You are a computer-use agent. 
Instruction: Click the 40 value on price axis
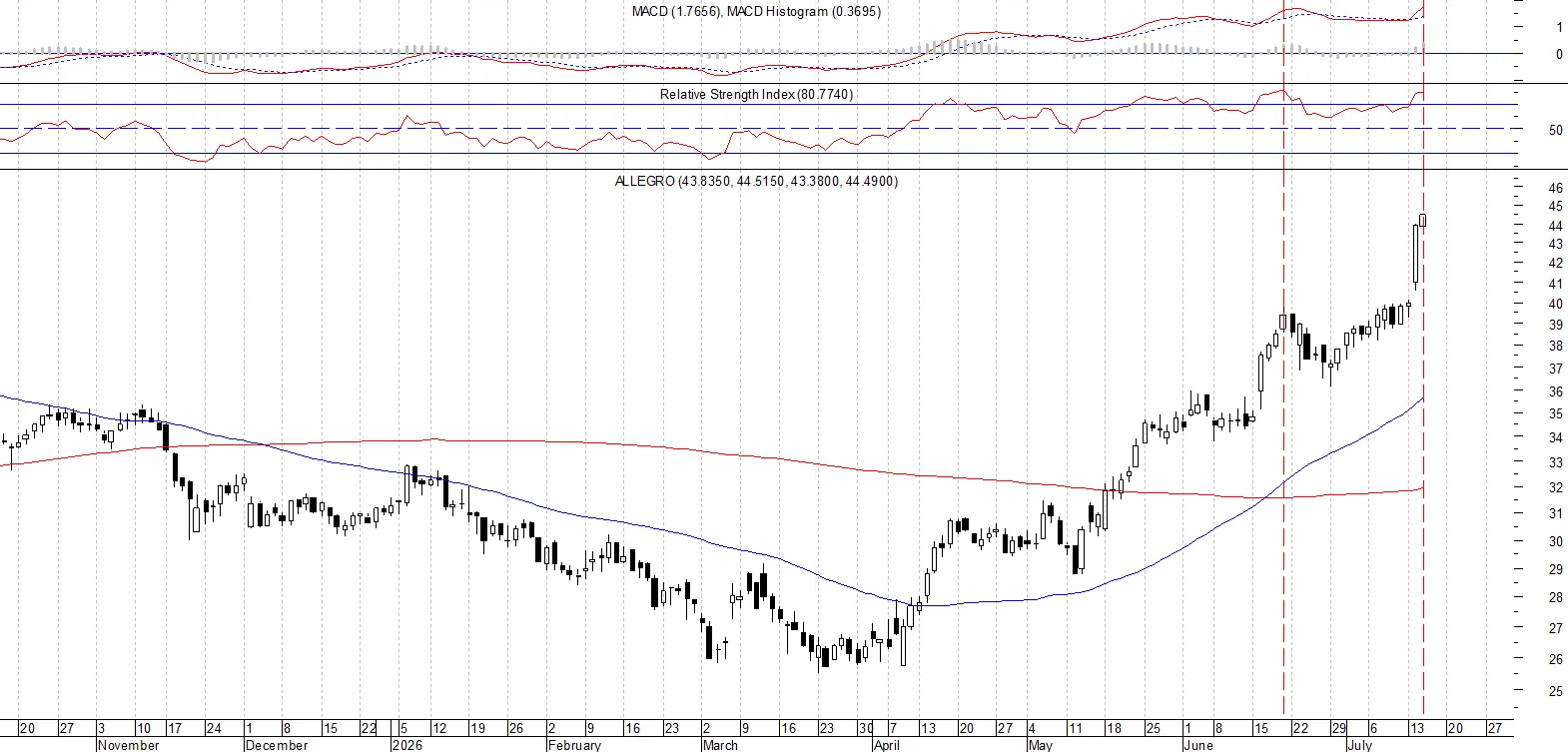click(1555, 305)
